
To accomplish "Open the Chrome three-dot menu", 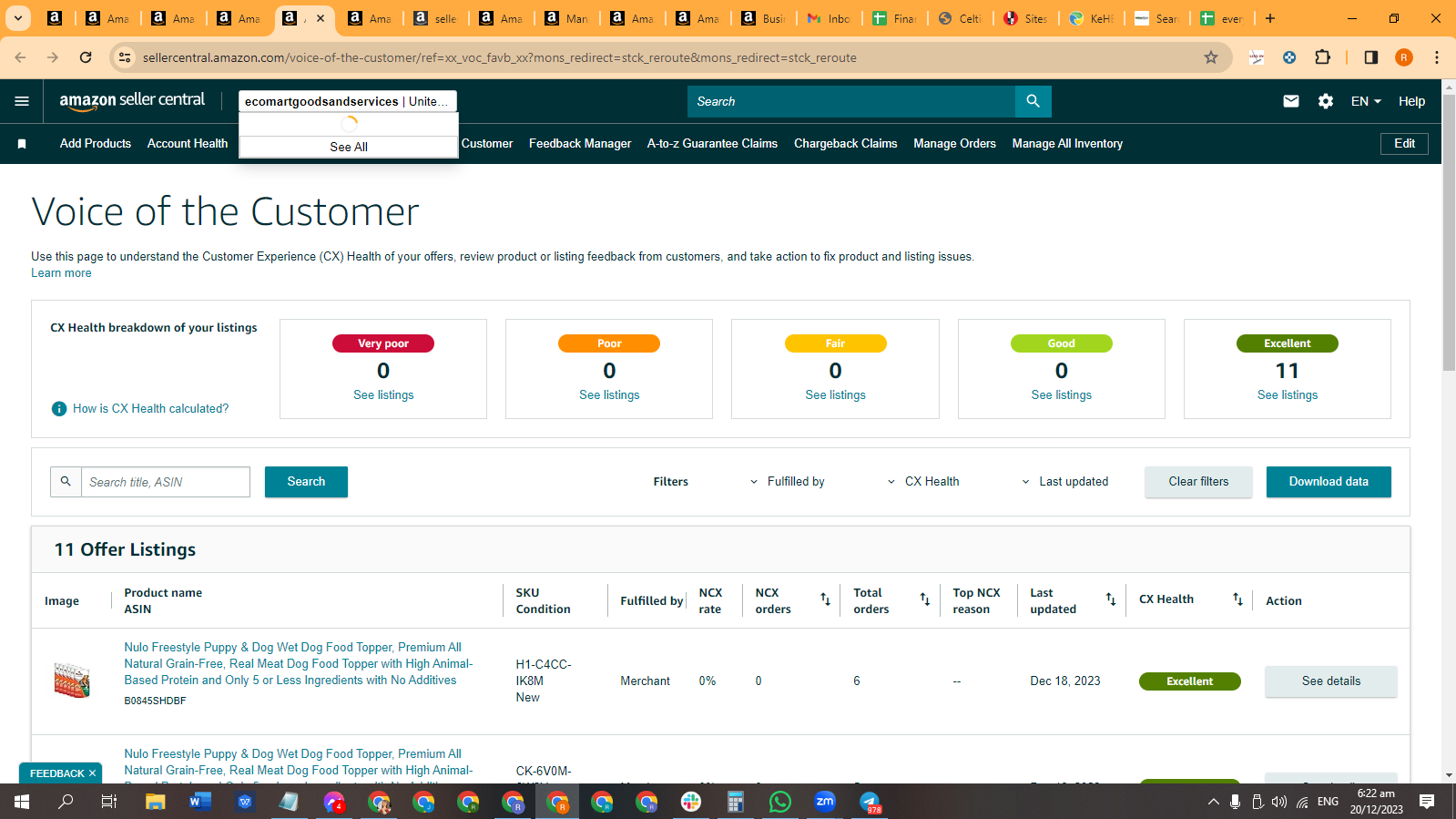I will pyautogui.click(x=1437, y=57).
